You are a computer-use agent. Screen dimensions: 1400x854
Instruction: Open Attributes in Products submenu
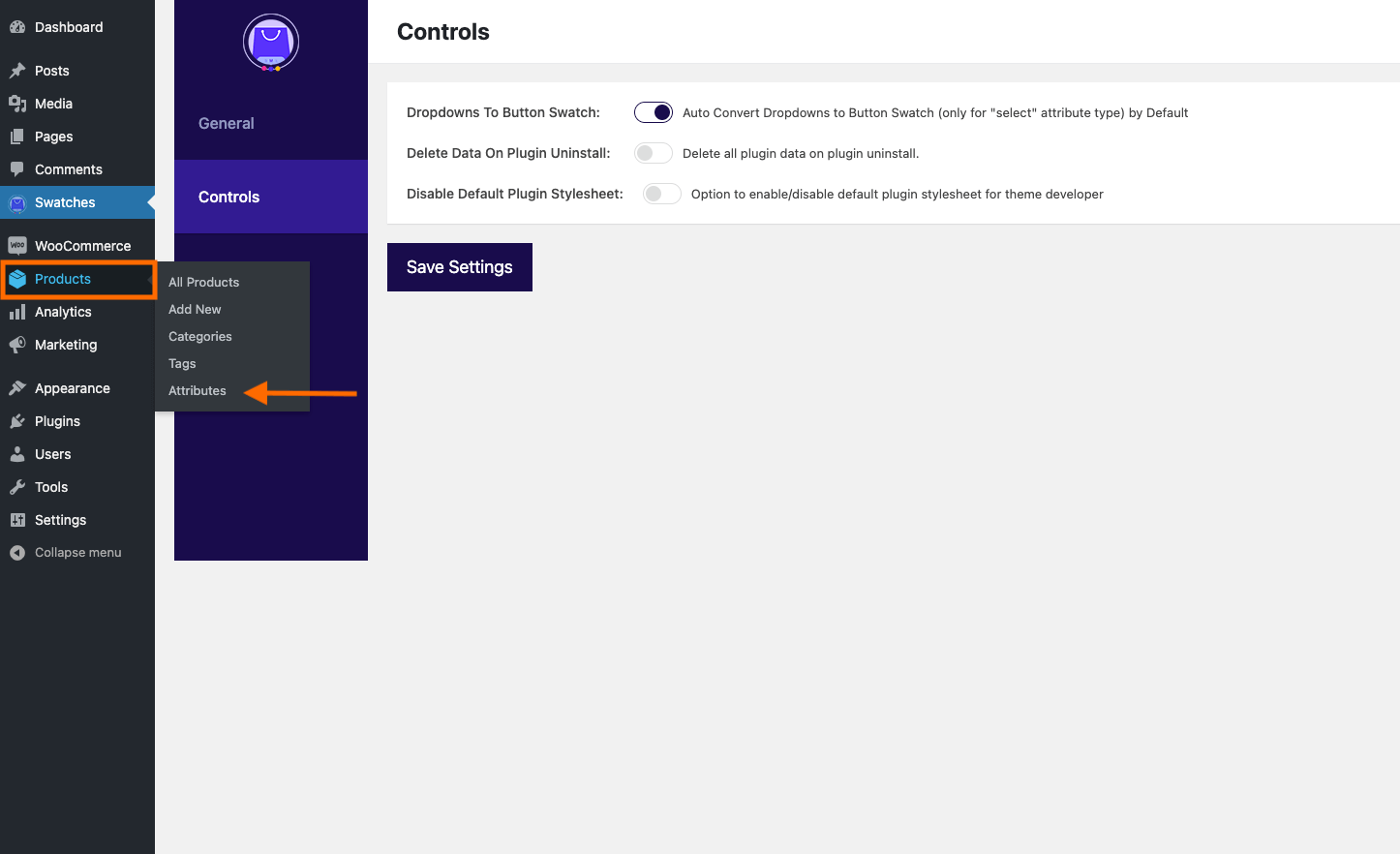point(198,390)
